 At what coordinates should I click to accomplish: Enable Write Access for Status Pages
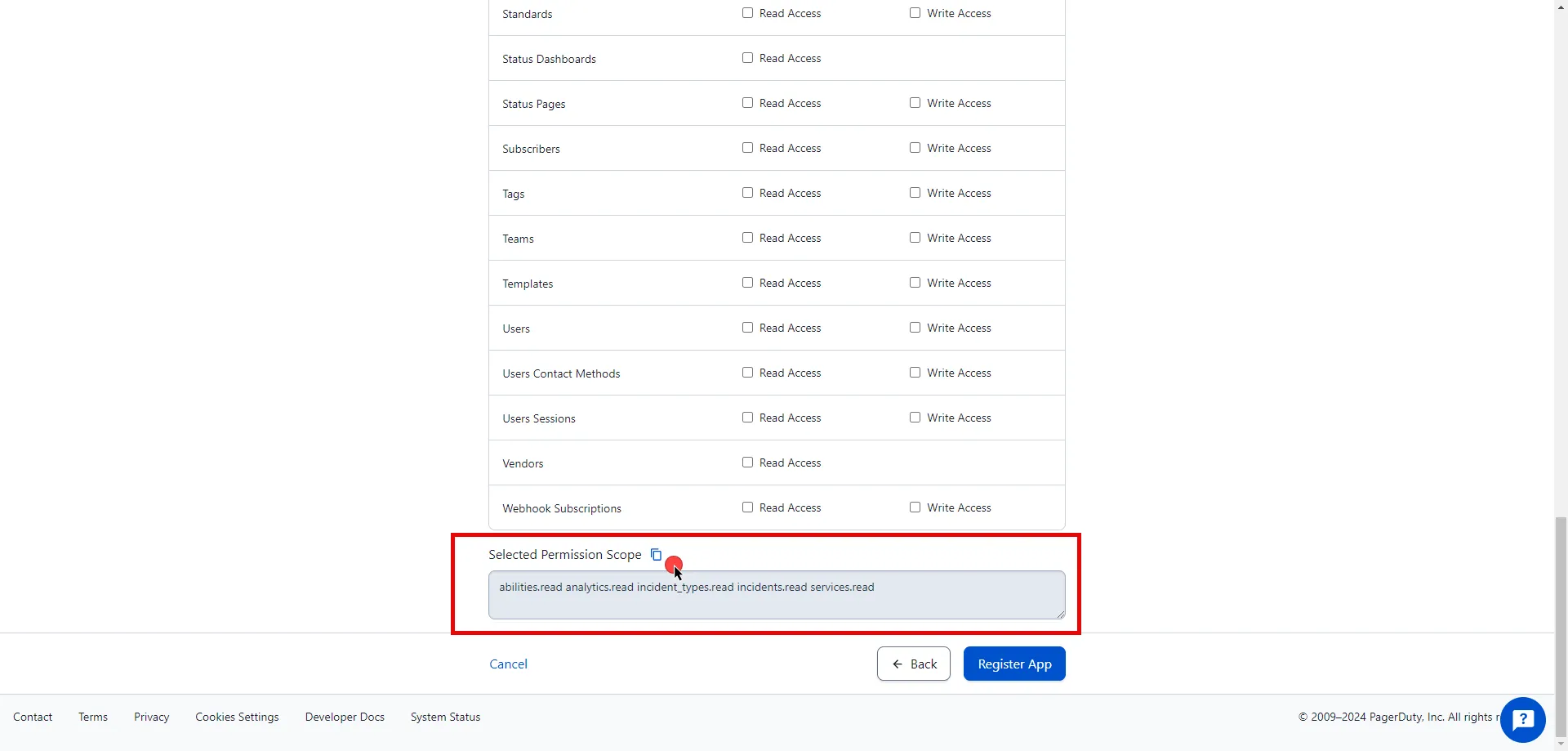[x=915, y=102]
